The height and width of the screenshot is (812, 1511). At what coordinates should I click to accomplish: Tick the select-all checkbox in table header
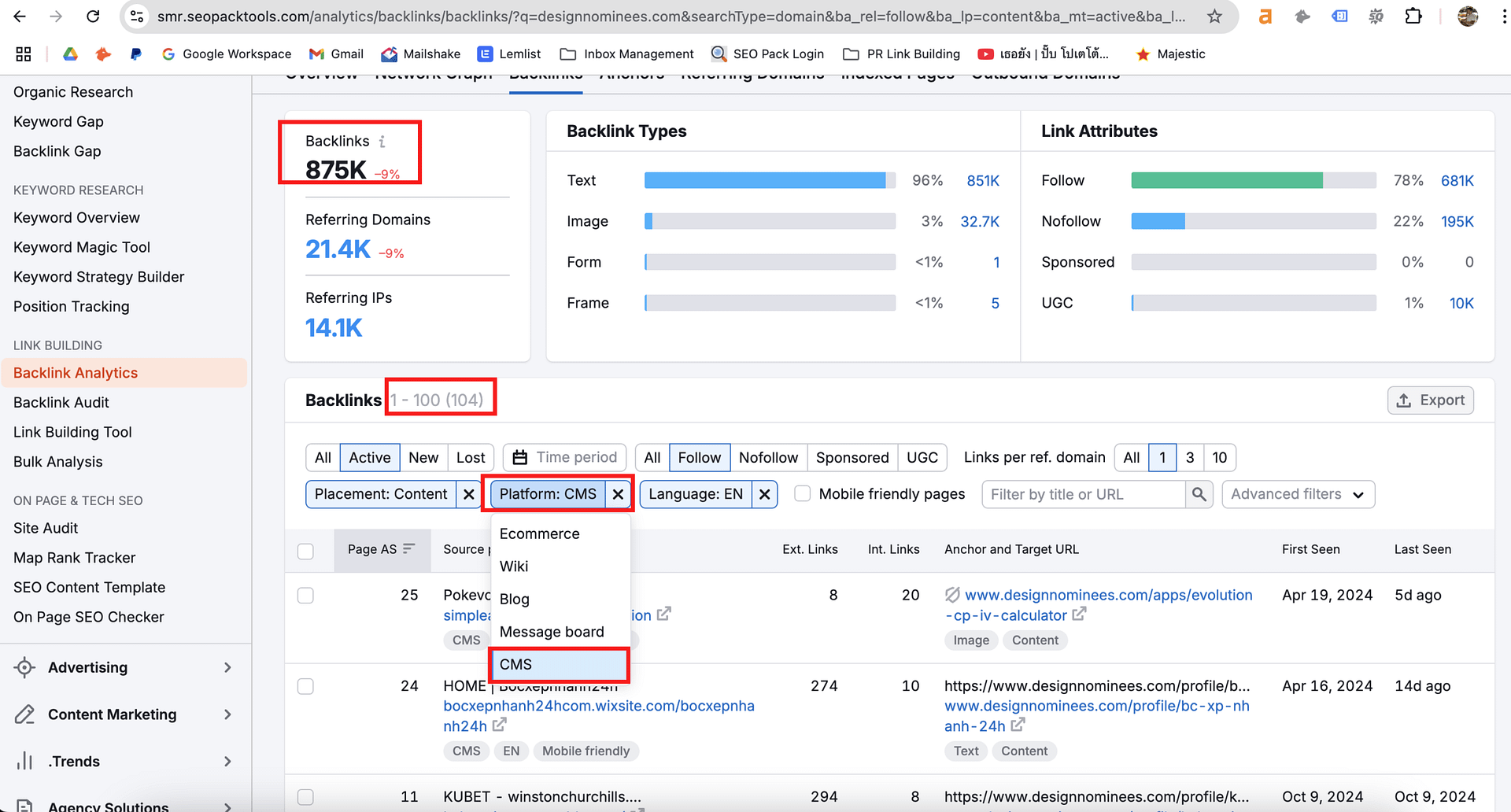[306, 551]
